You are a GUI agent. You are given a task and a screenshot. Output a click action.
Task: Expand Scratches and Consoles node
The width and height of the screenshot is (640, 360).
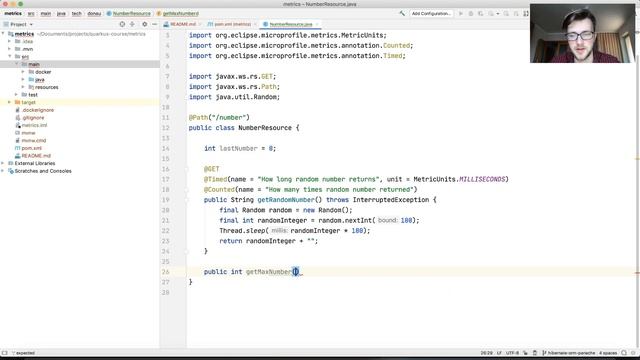coord(3,171)
